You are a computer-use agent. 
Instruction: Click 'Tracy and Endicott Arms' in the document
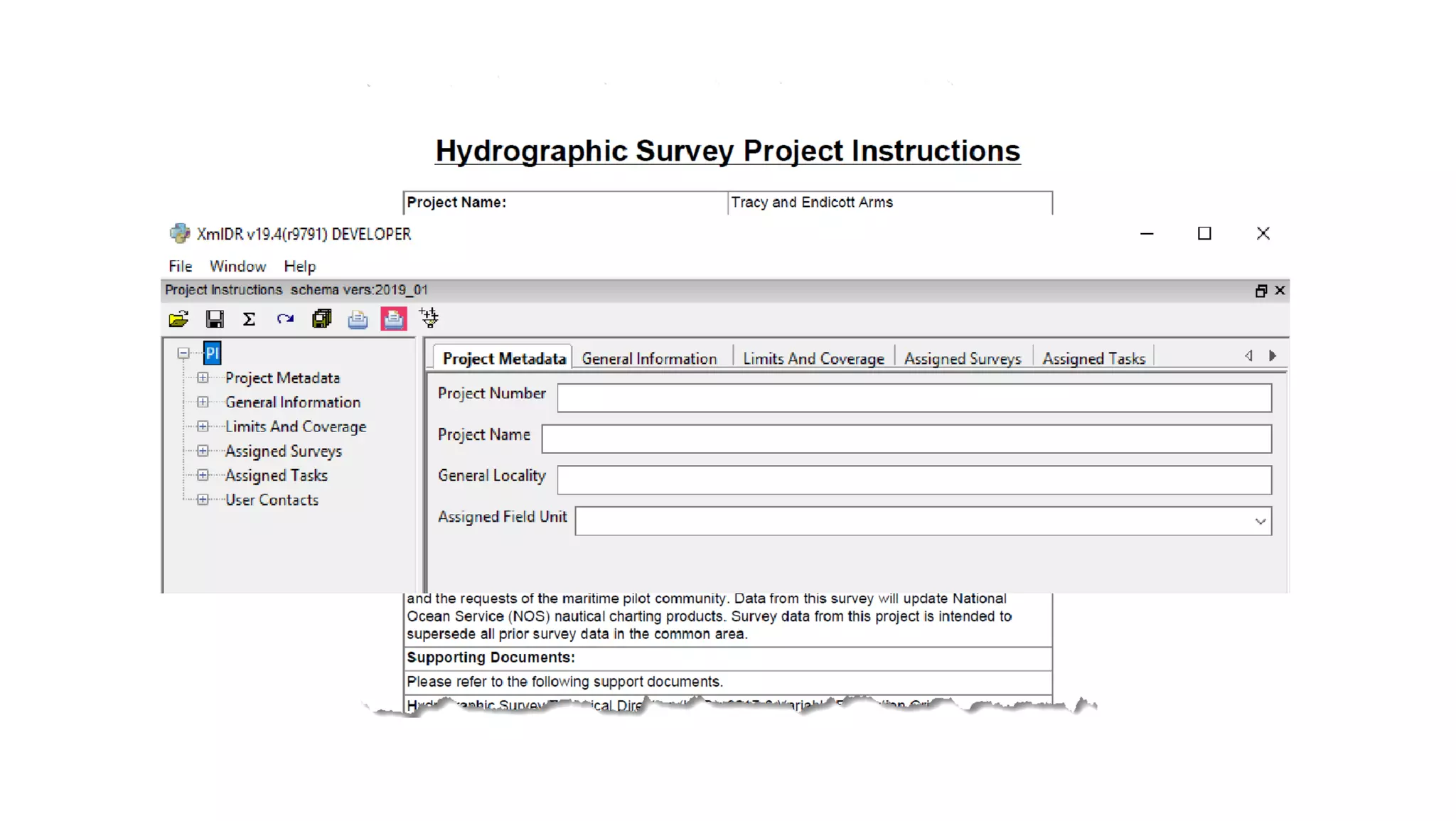click(812, 202)
